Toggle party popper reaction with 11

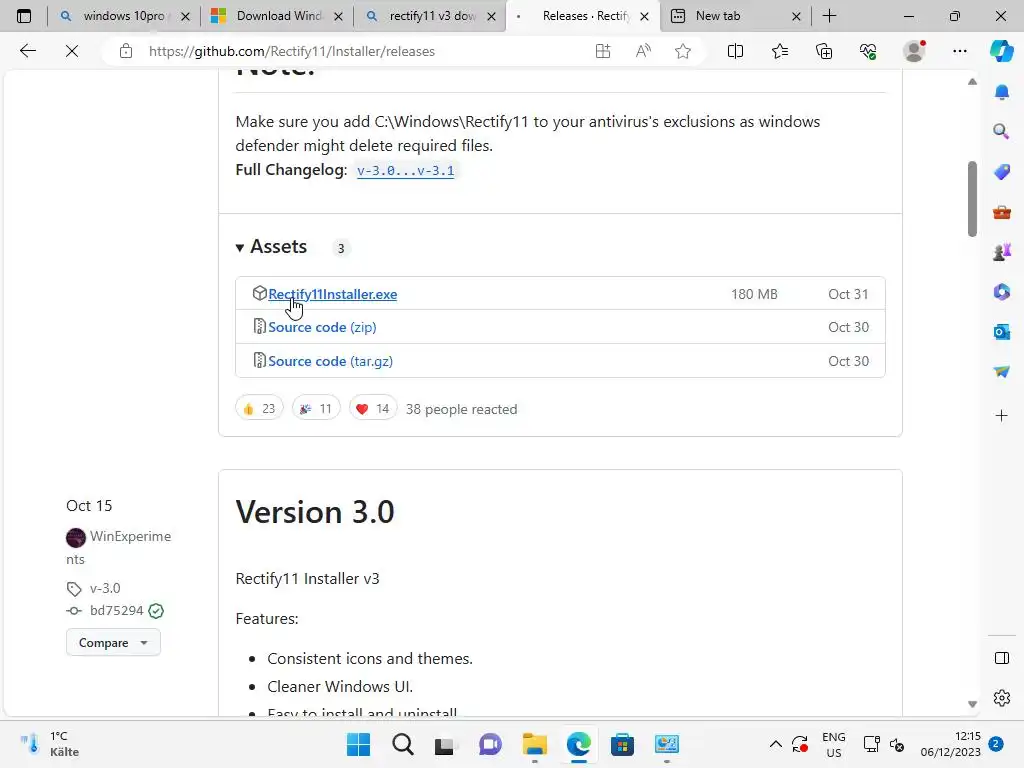click(316, 409)
